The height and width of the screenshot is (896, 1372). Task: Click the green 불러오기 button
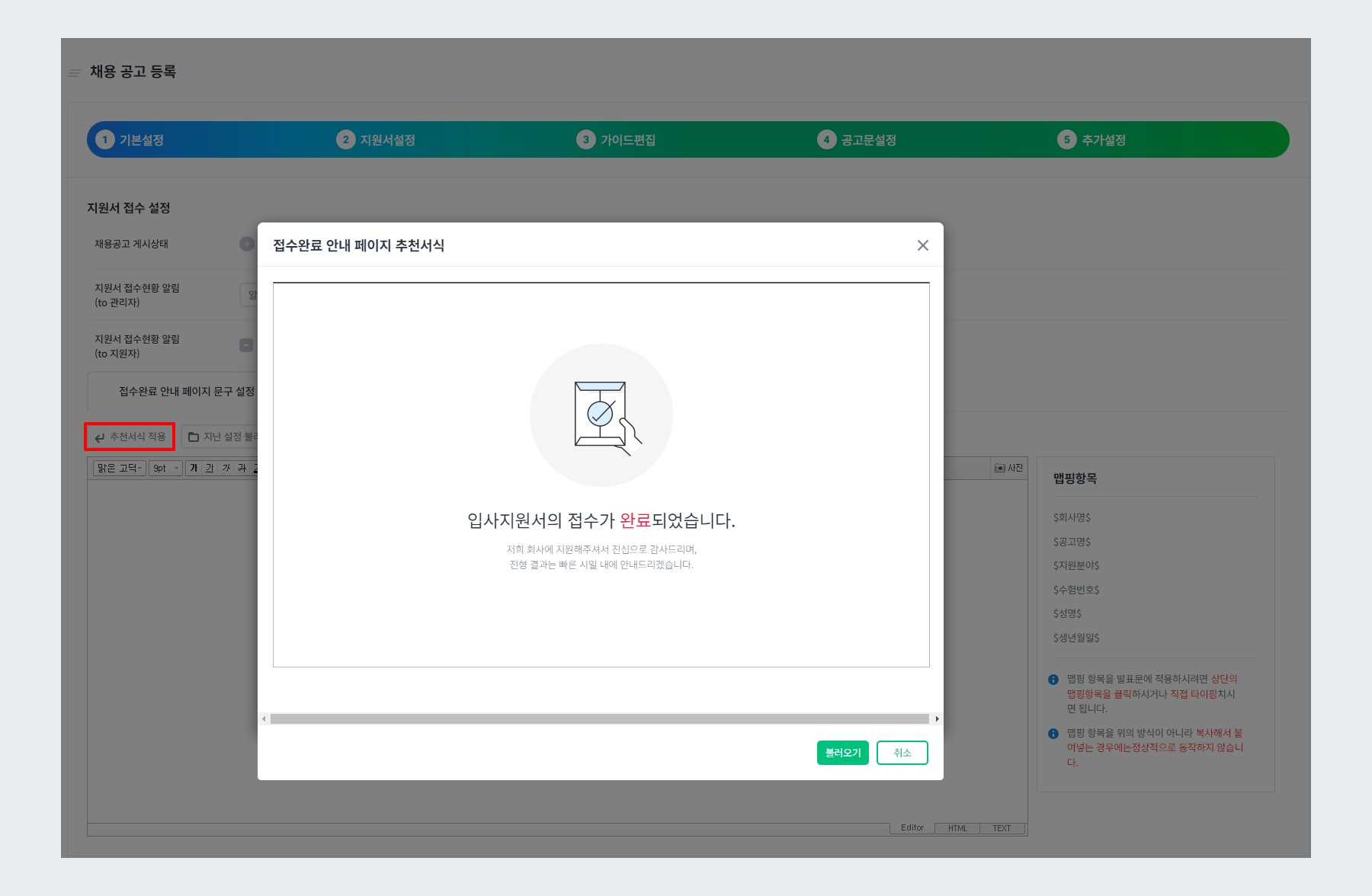click(842, 753)
